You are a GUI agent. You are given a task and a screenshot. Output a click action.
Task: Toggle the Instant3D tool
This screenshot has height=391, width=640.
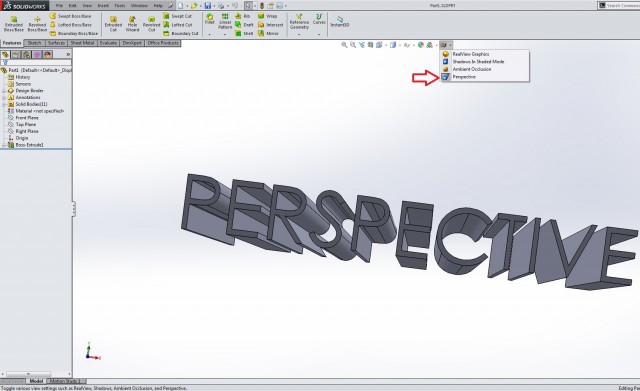click(x=340, y=22)
